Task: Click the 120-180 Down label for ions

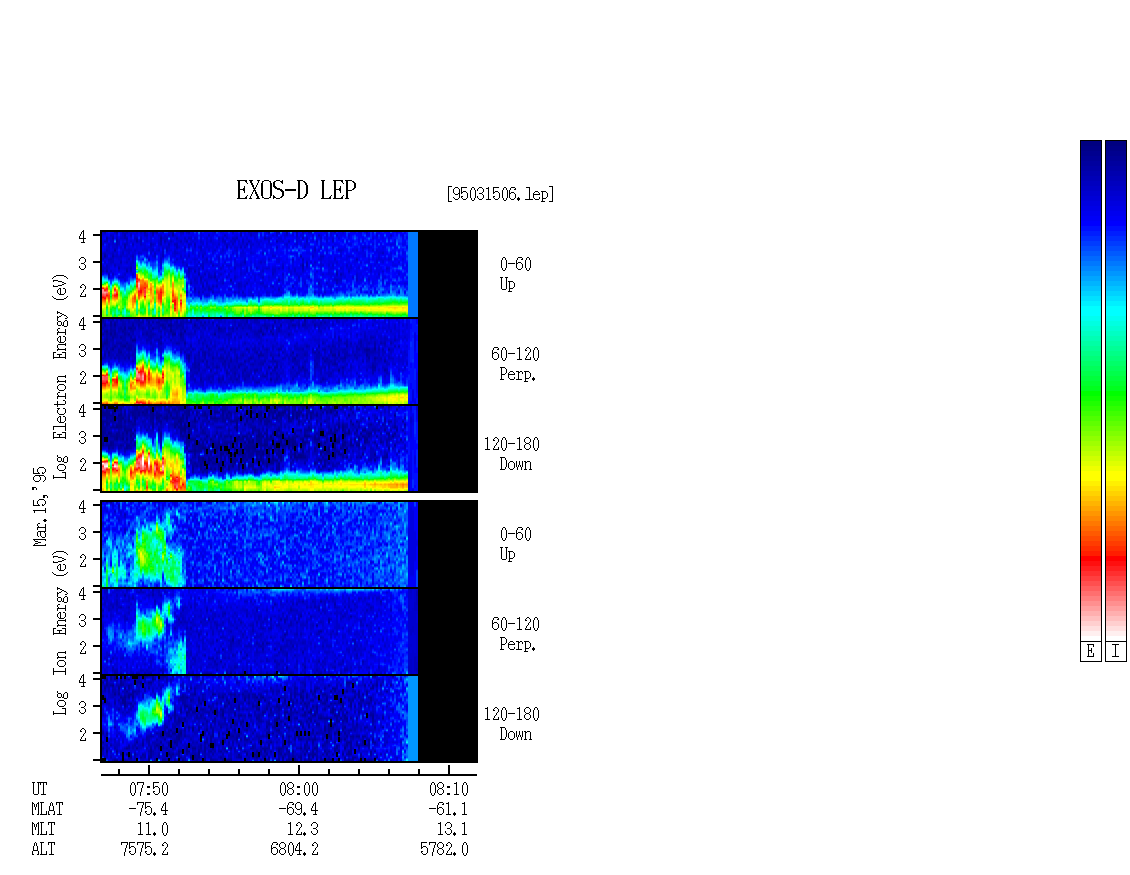Action: coord(512,724)
